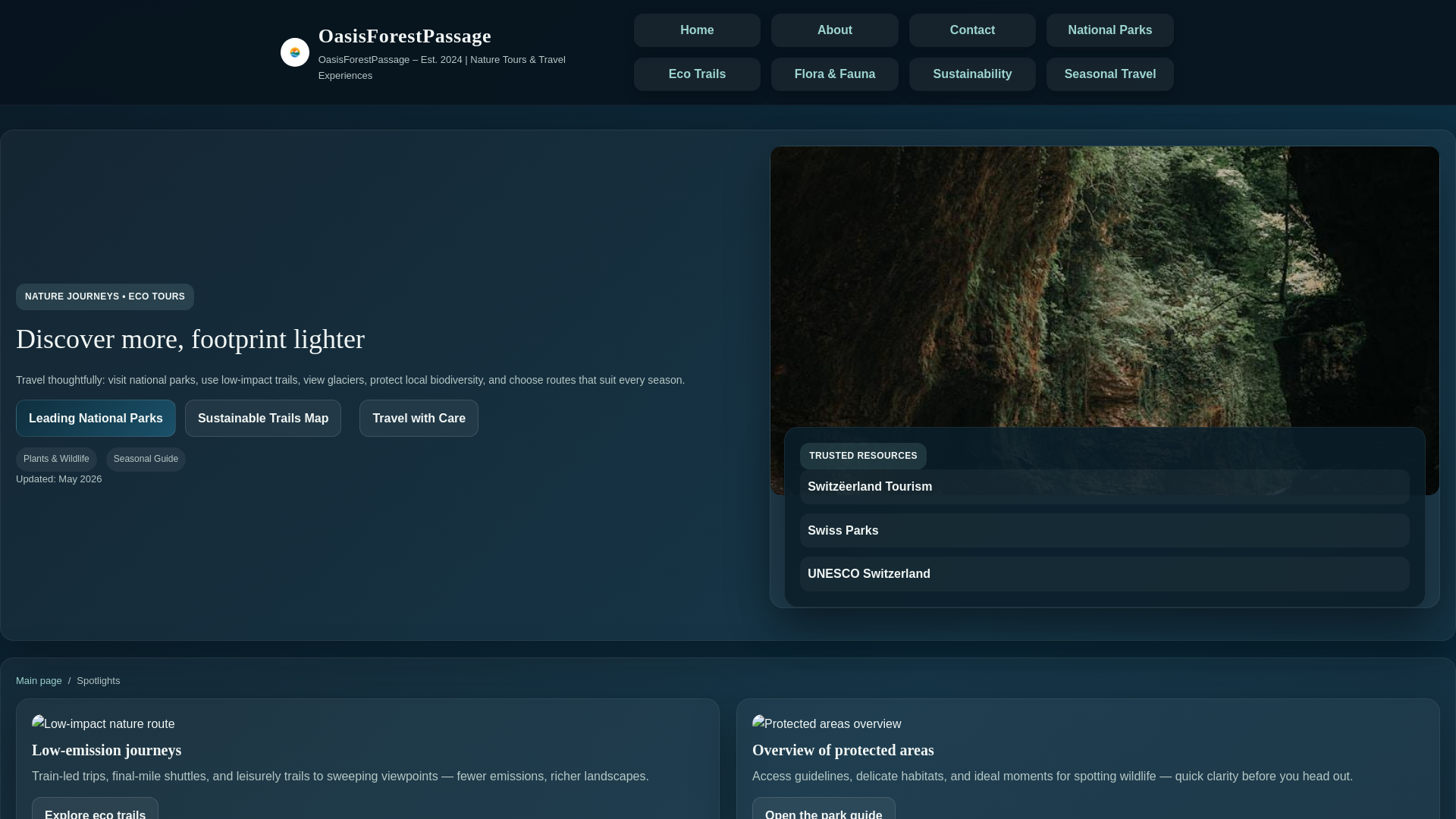Open Eco Trails from the navigation
Viewport: 1456px width, 819px height.
[697, 74]
